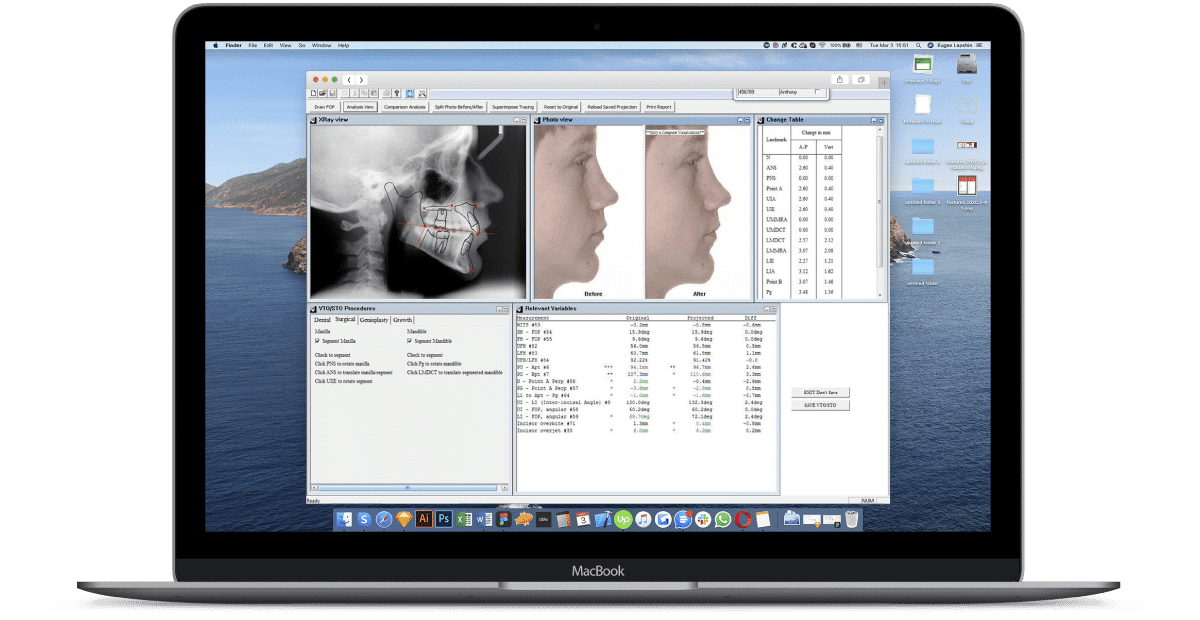Click the lateral skull X-ray image
Viewport: 1200px width, 620px height.
coord(419,212)
